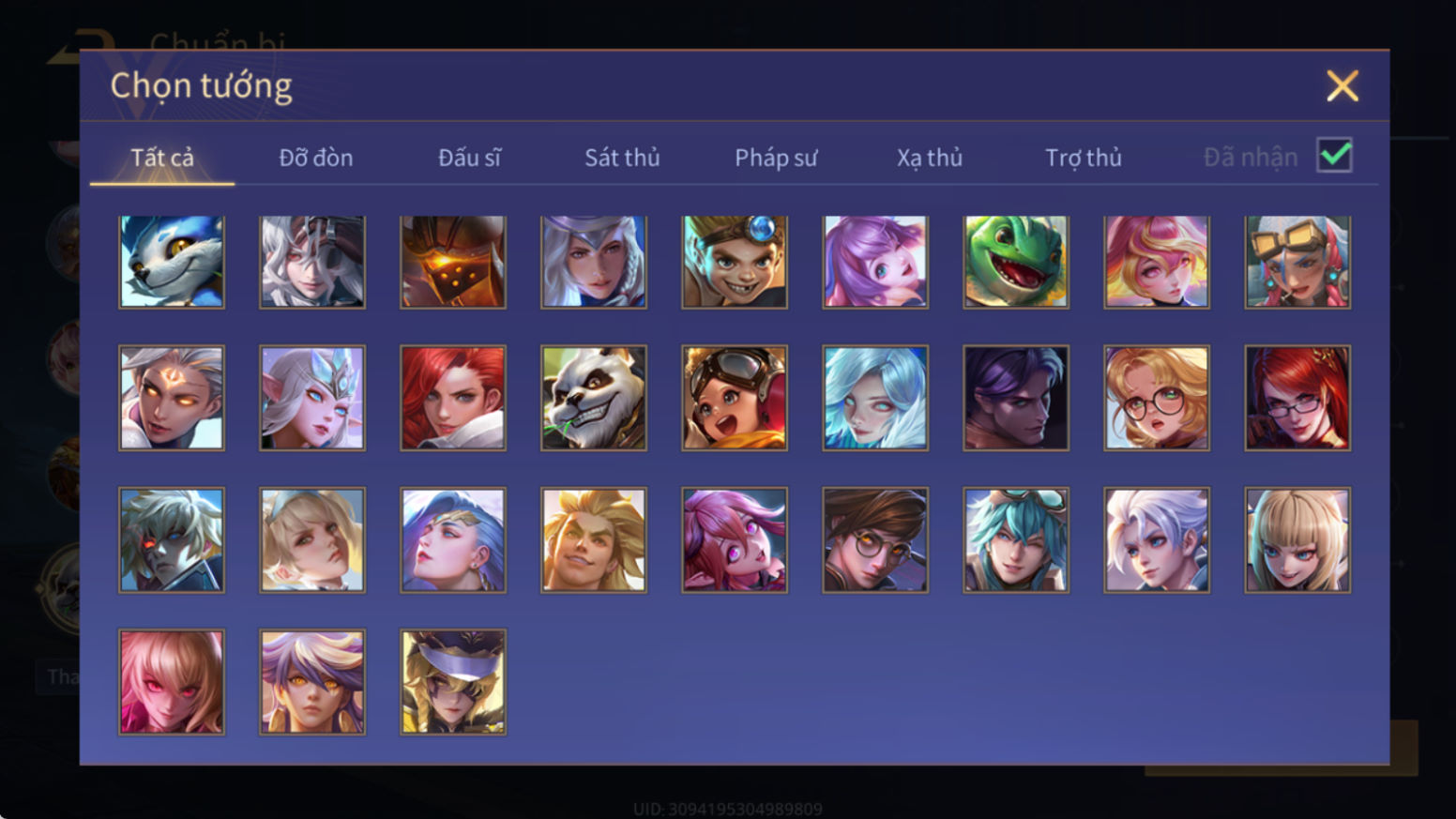Choose the blonde girl with round glasses
The width and height of the screenshot is (1456, 819).
pos(1157,398)
